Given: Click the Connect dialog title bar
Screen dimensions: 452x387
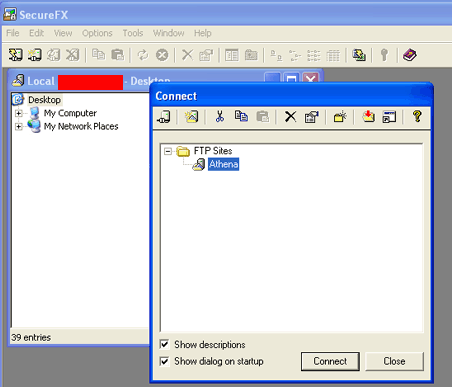Looking at the screenshot, I should tap(291, 96).
